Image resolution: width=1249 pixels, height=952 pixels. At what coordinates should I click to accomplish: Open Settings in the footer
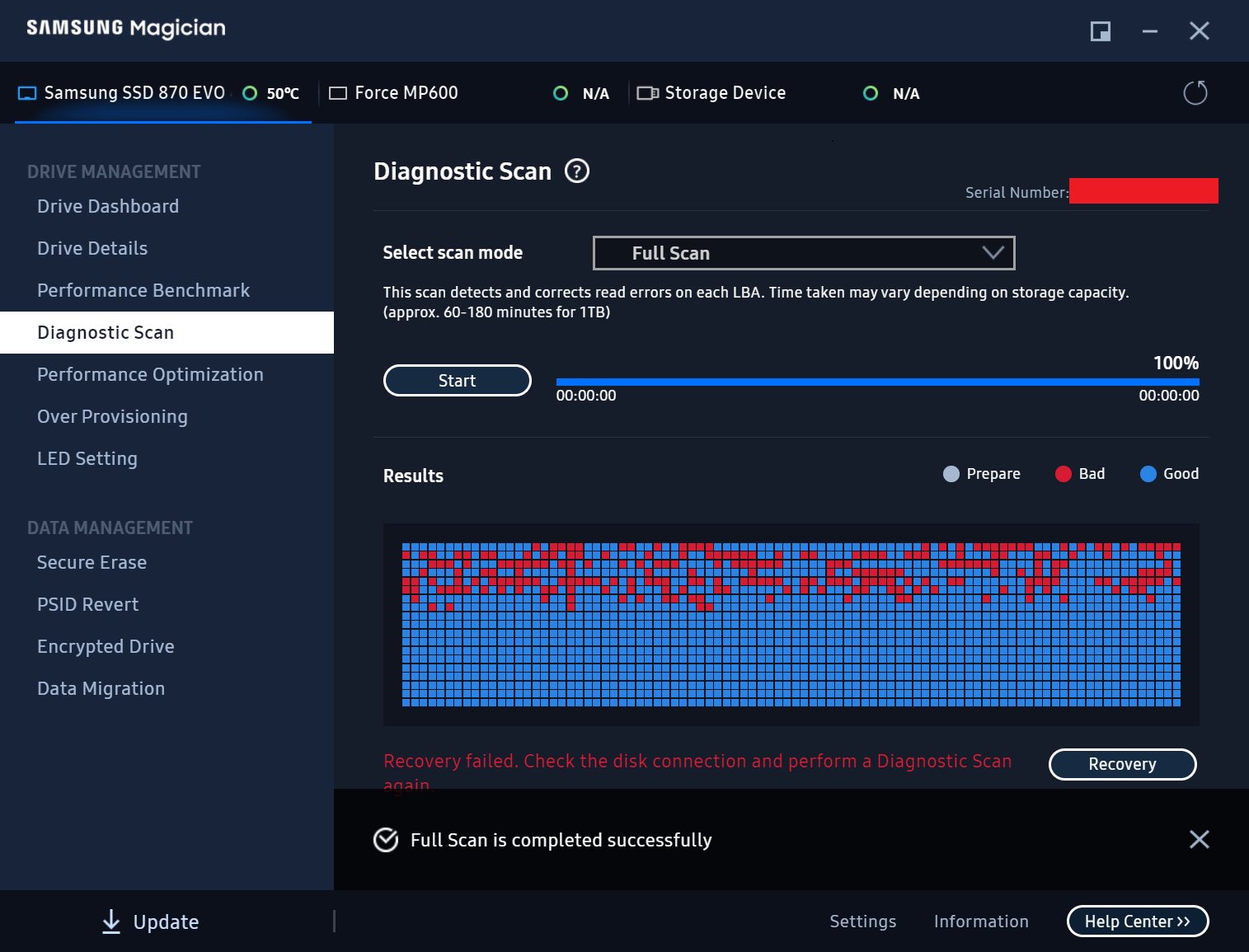coord(862,922)
